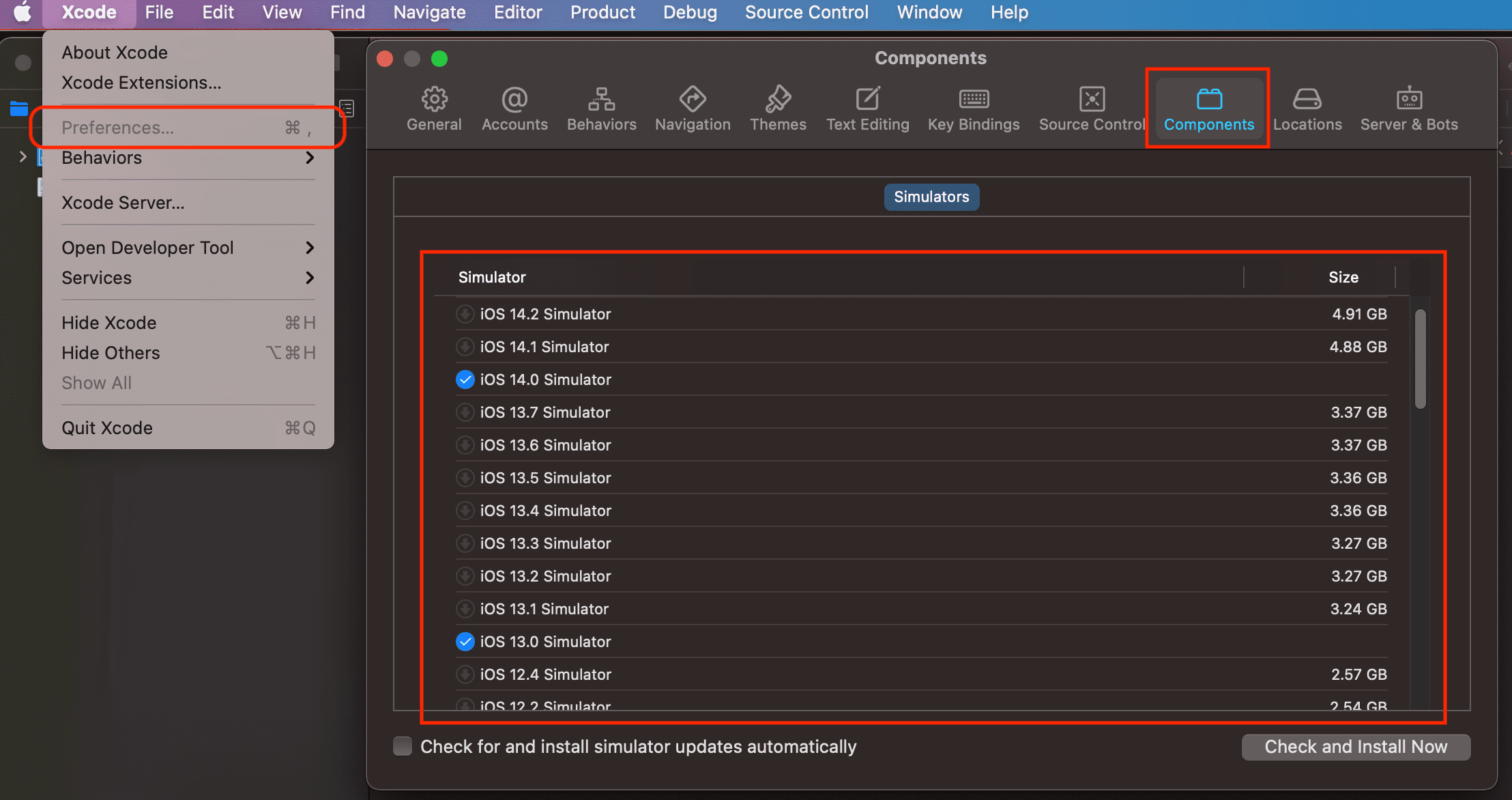This screenshot has width=1512, height=800.
Task: Click the installed checkmark for iOS 14.0 Simulator
Action: point(465,380)
